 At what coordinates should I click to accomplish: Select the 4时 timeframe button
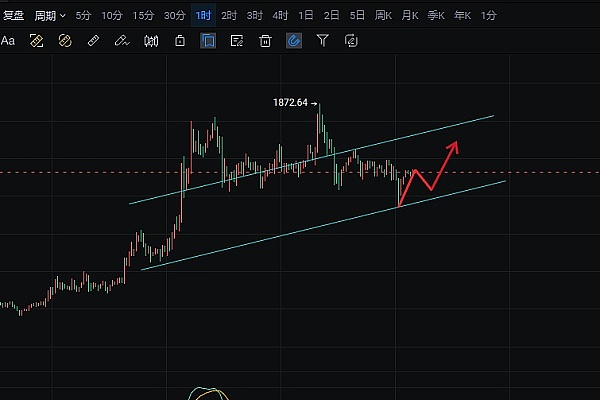(x=280, y=16)
